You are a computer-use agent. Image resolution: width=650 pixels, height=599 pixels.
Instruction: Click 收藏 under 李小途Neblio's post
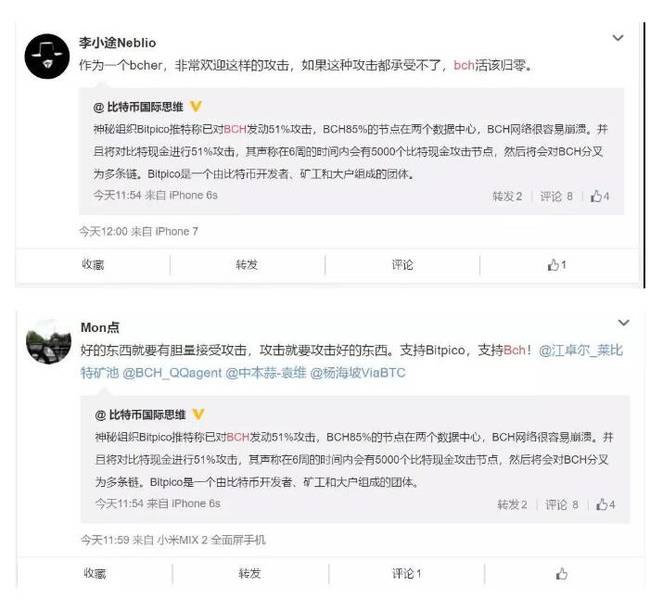coord(93,265)
